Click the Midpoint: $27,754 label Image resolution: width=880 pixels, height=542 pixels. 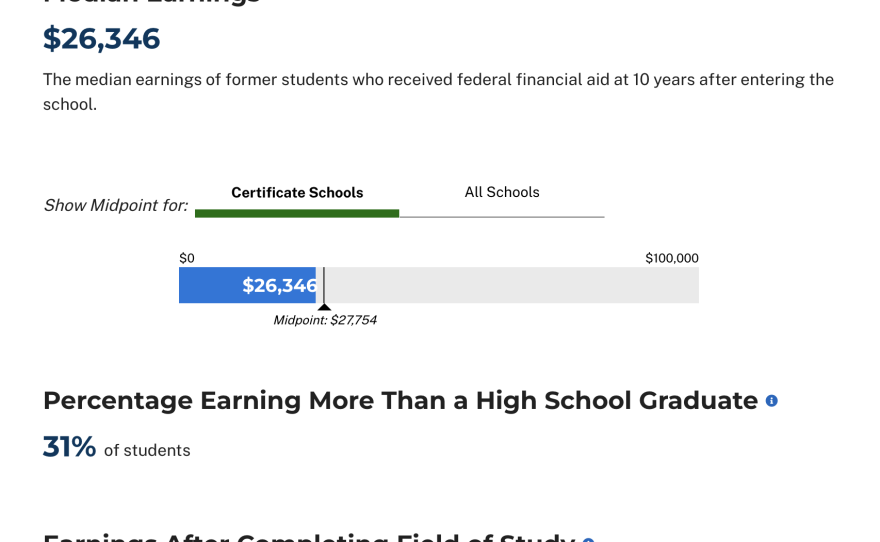pos(325,320)
